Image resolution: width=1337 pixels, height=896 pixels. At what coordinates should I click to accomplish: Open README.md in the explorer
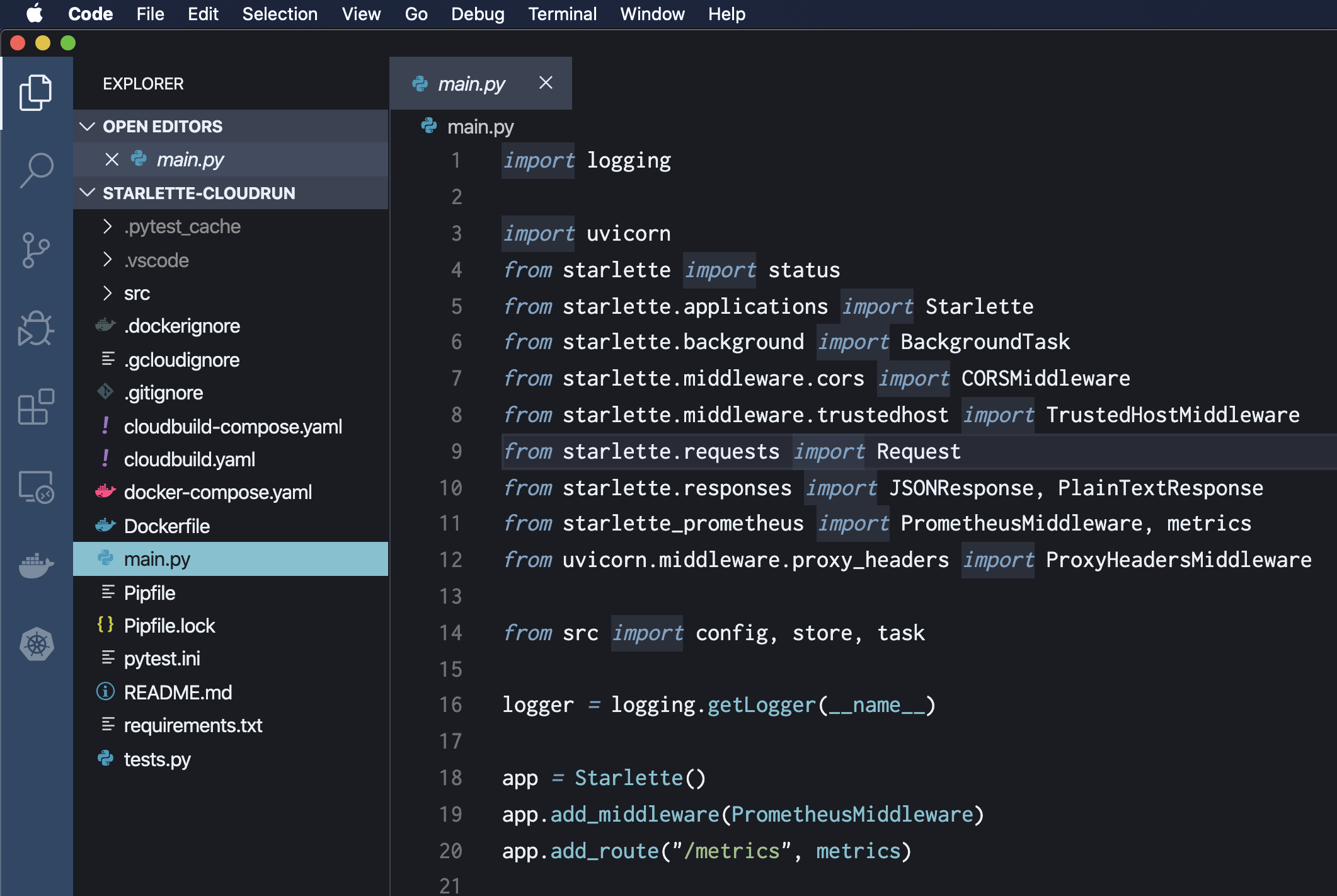point(231,692)
